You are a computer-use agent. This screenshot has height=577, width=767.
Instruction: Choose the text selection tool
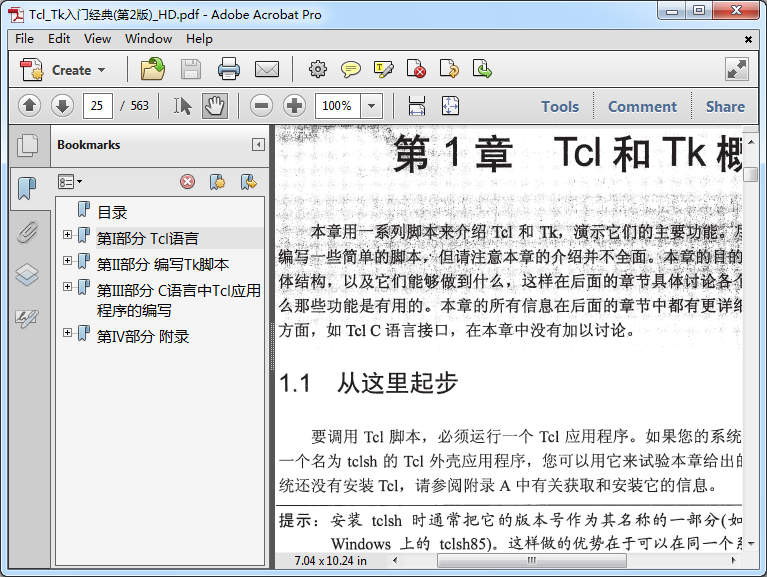click(182, 106)
